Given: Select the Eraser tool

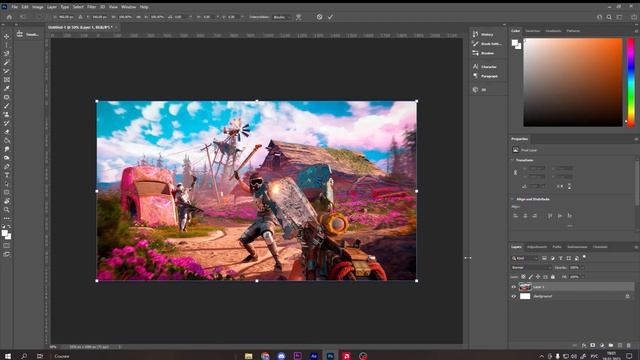Looking at the screenshot, I should (x=7, y=132).
